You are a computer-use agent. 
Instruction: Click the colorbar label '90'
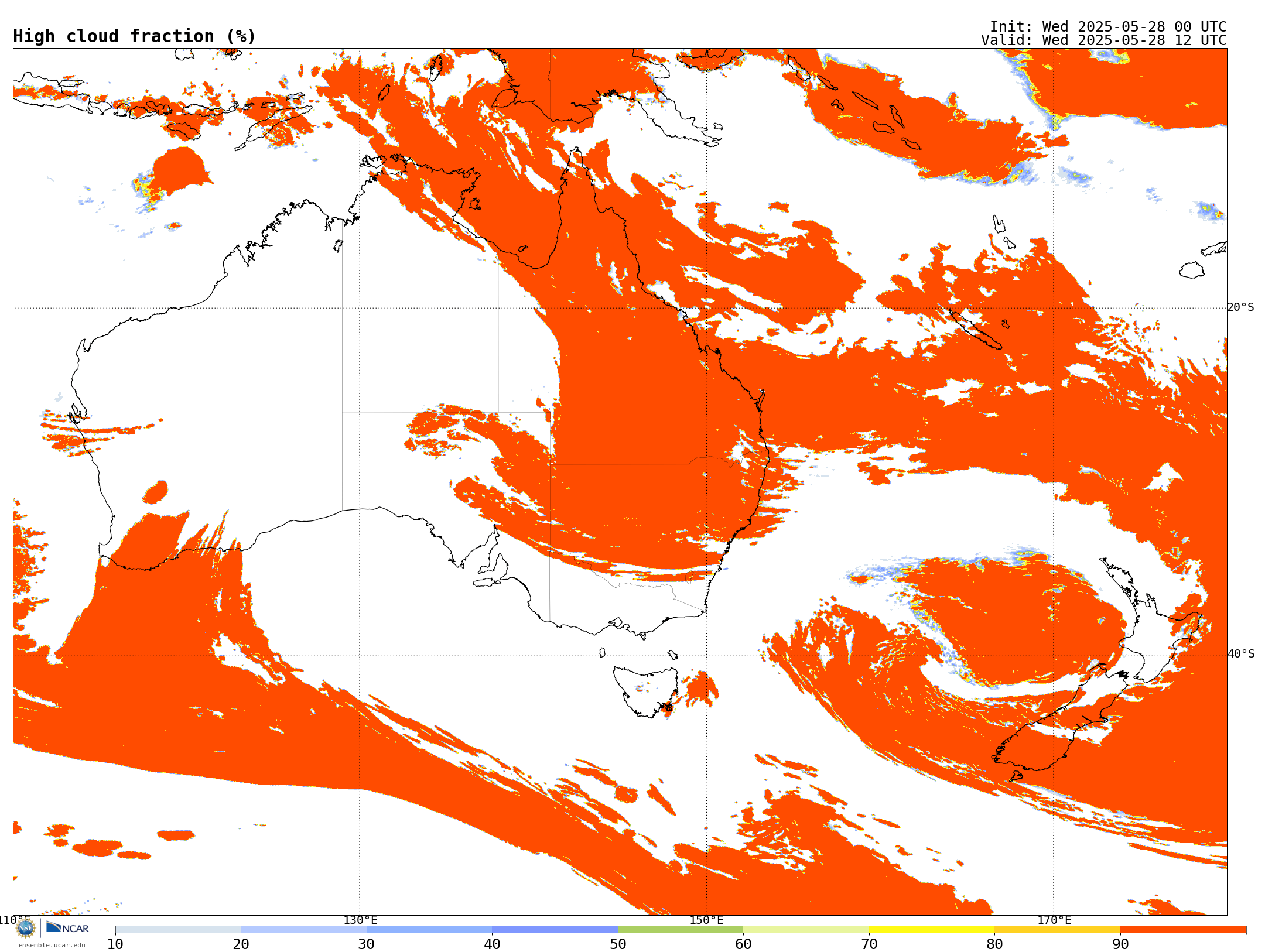tap(1120, 944)
